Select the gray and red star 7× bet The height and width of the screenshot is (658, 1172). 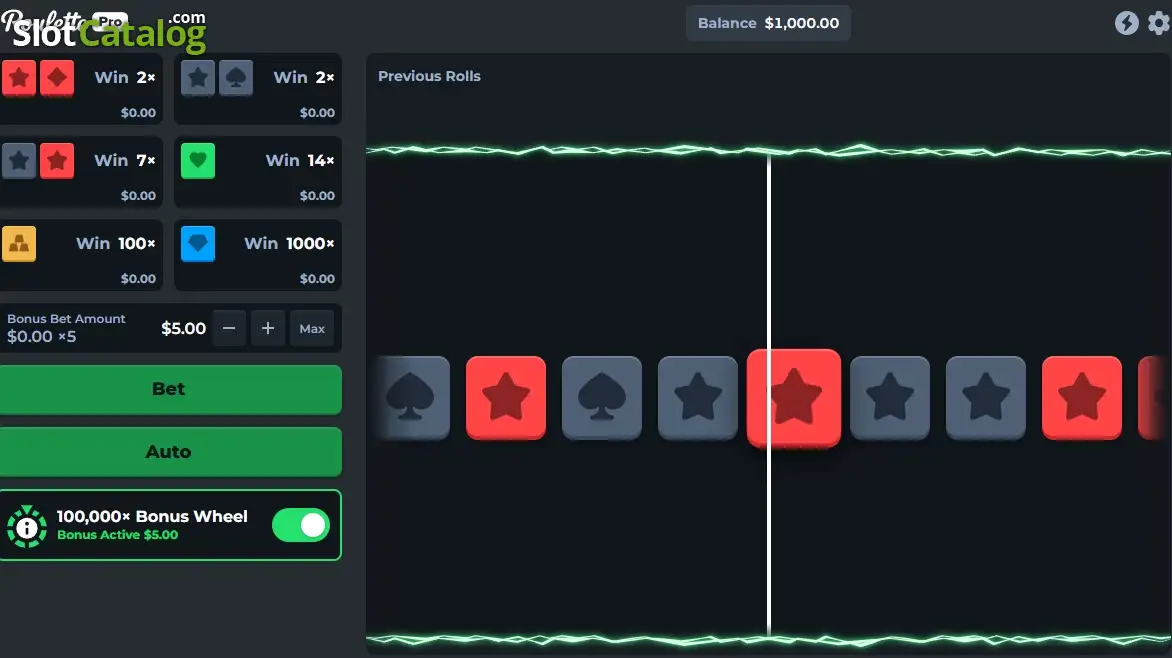pos(79,173)
